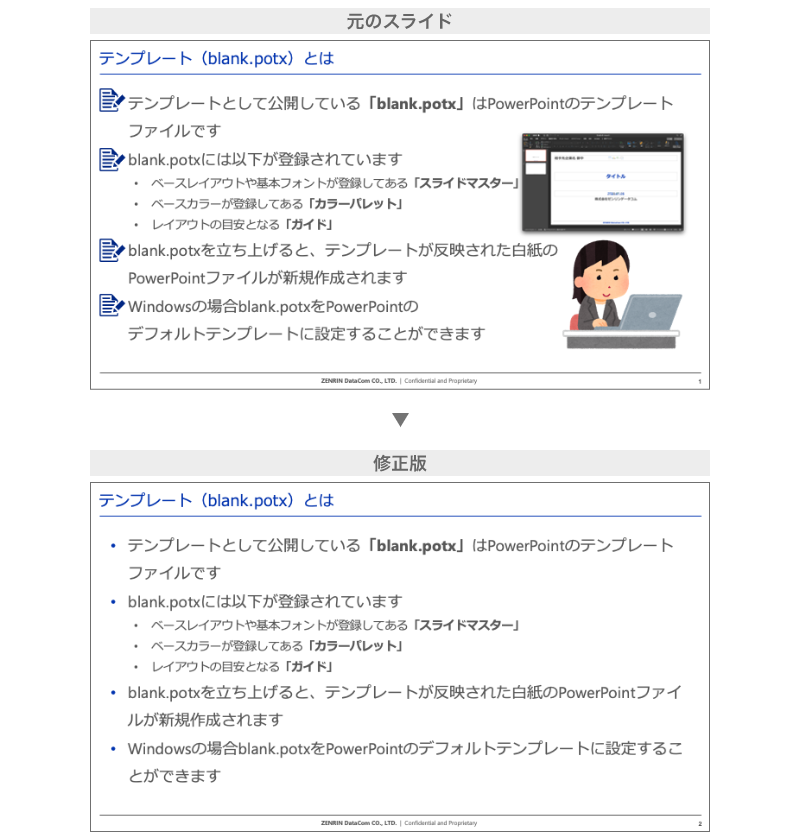Click the memo icon beside 'blank.potxを立ち上げると' in original slide
The image size is (800, 840).
click(111, 250)
